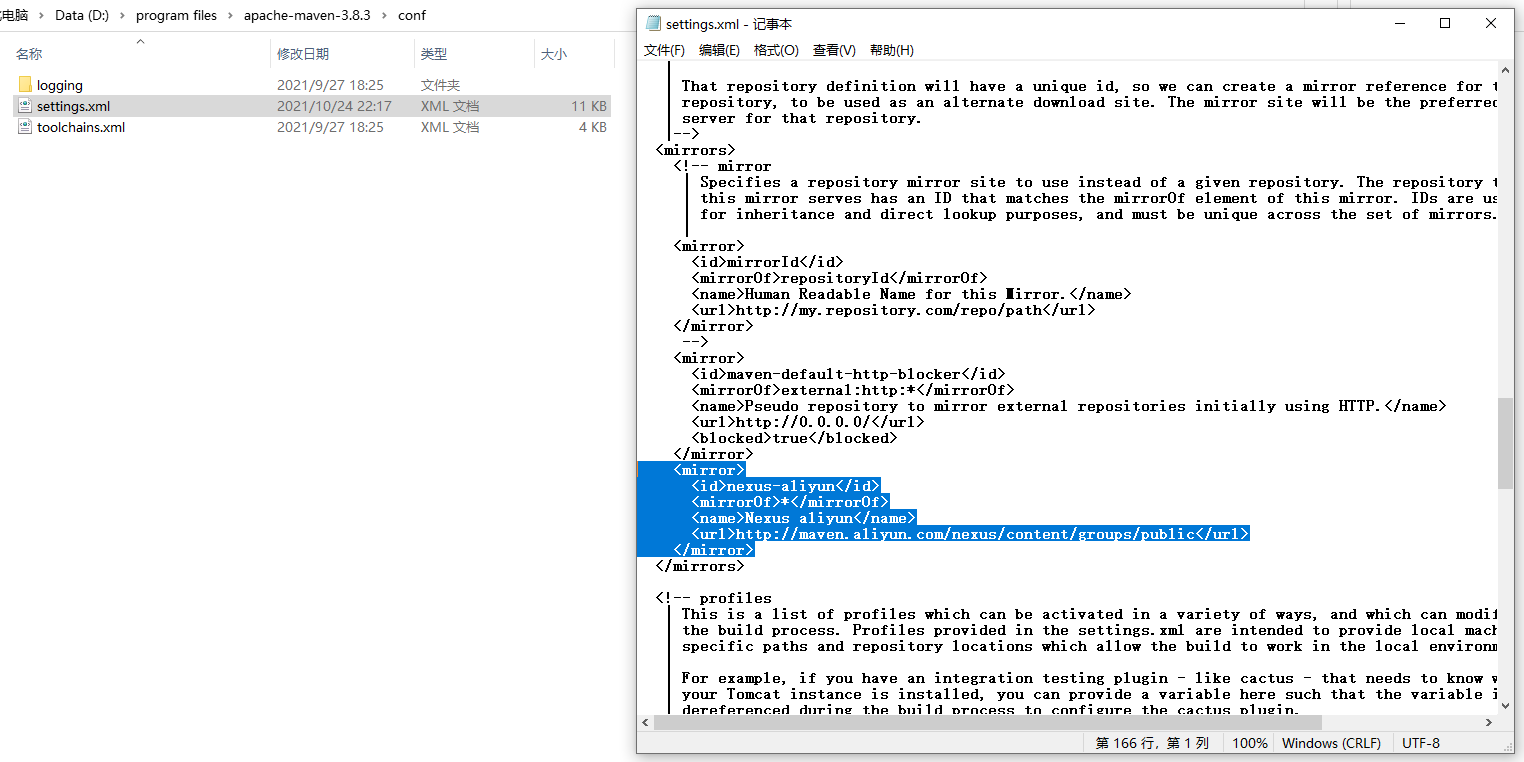Open the 编辑(E) menu in Notepad
Image resolution: width=1524 pixels, height=762 pixels.
point(719,50)
